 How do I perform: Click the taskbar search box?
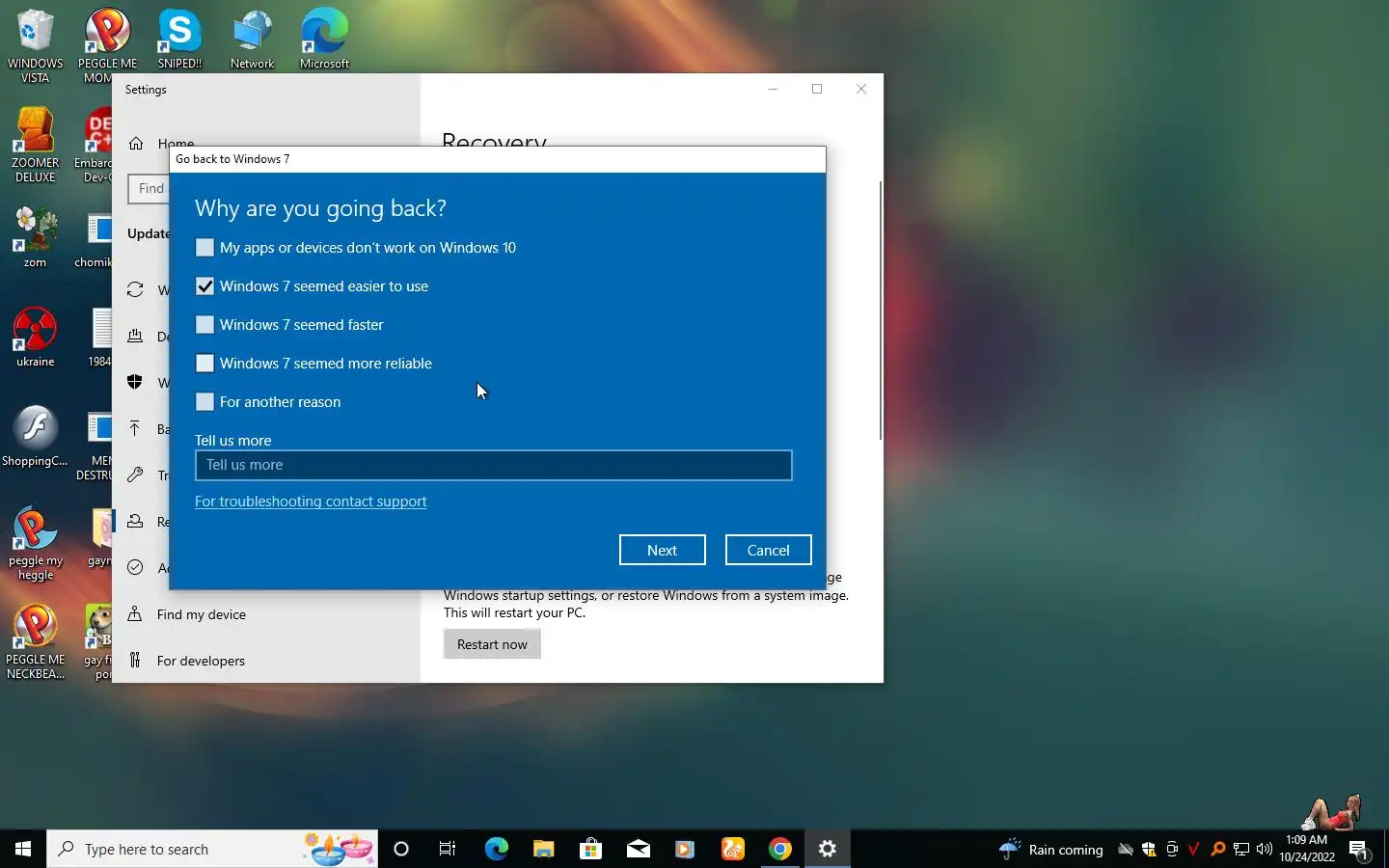pyautogui.click(x=212, y=849)
